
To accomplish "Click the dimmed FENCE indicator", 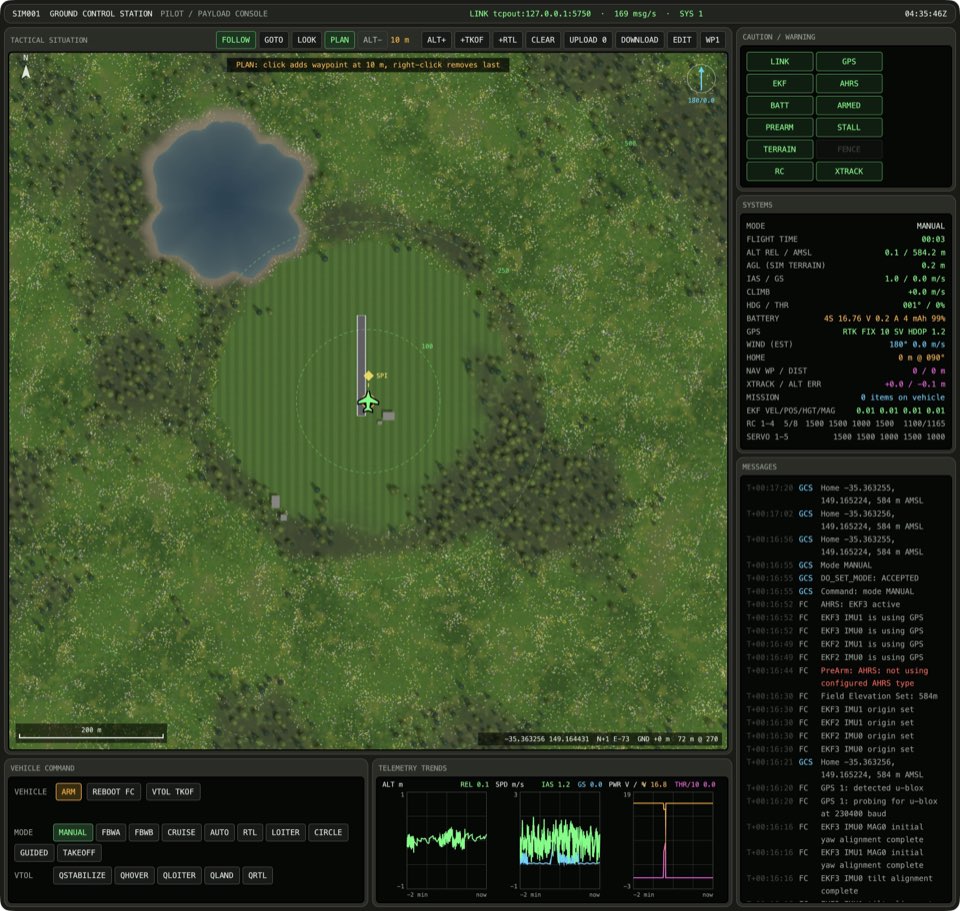I will 849,149.
